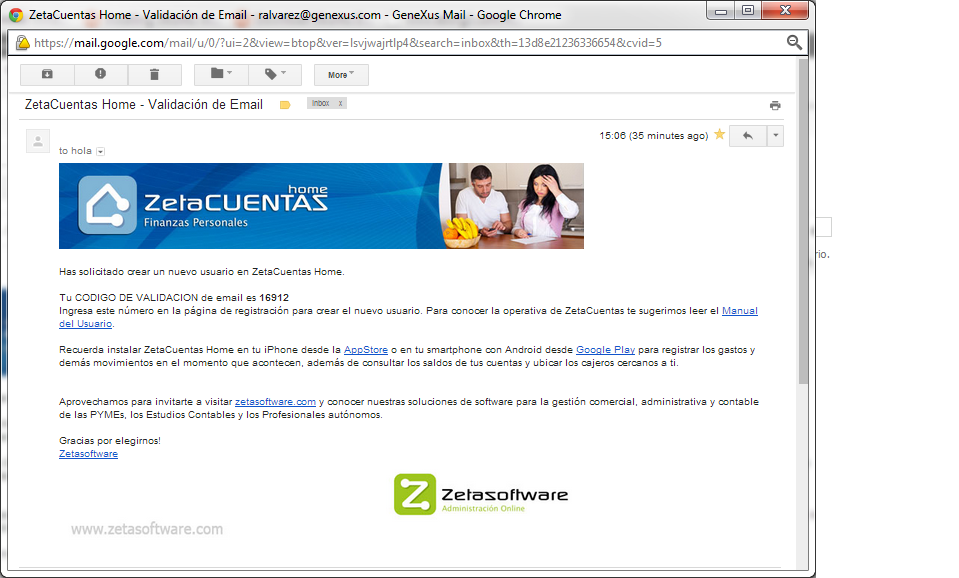Open the Manual del Usuario link

pos(739,311)
